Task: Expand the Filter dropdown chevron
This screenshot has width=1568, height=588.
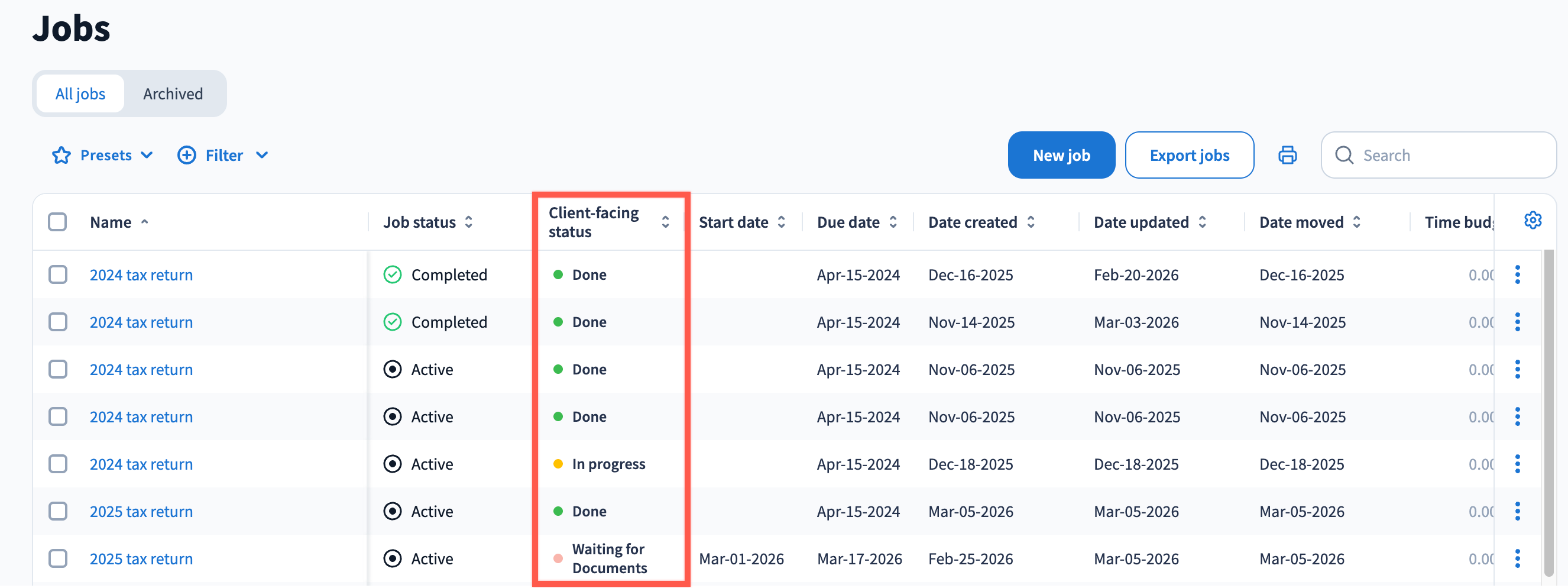Action: (262, 155)
